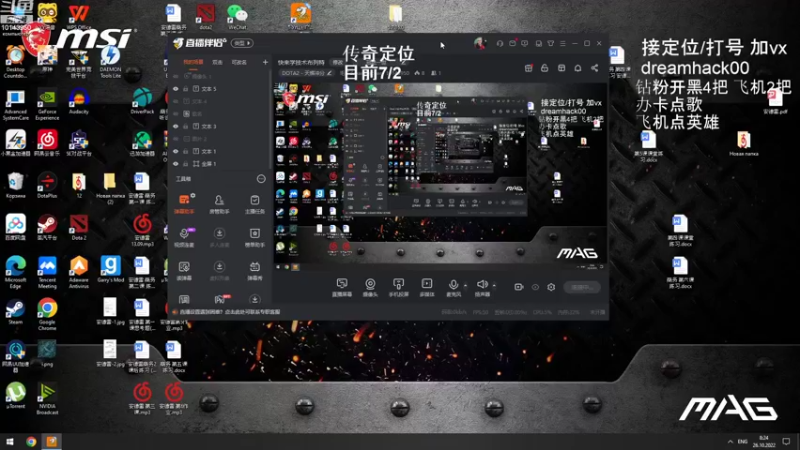Open the danmaku show tool
The height and width of the screenshot is (450, 800).
tap(255, 271)
